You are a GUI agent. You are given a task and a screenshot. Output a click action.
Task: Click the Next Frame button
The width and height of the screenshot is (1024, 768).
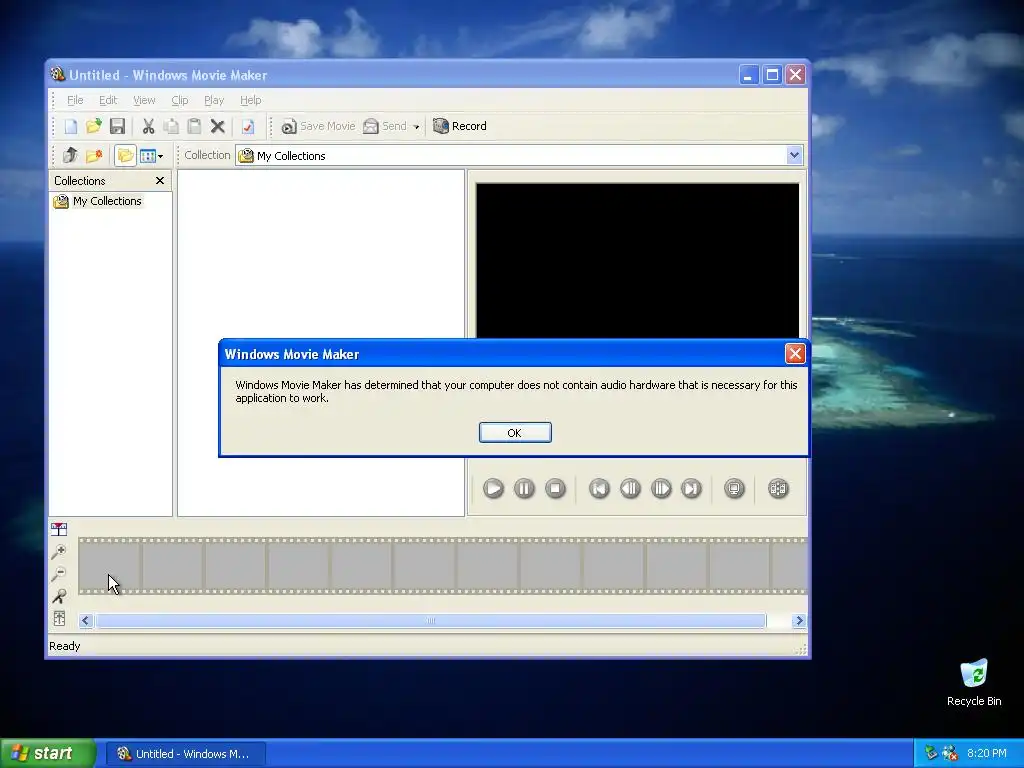pos(661,488)
